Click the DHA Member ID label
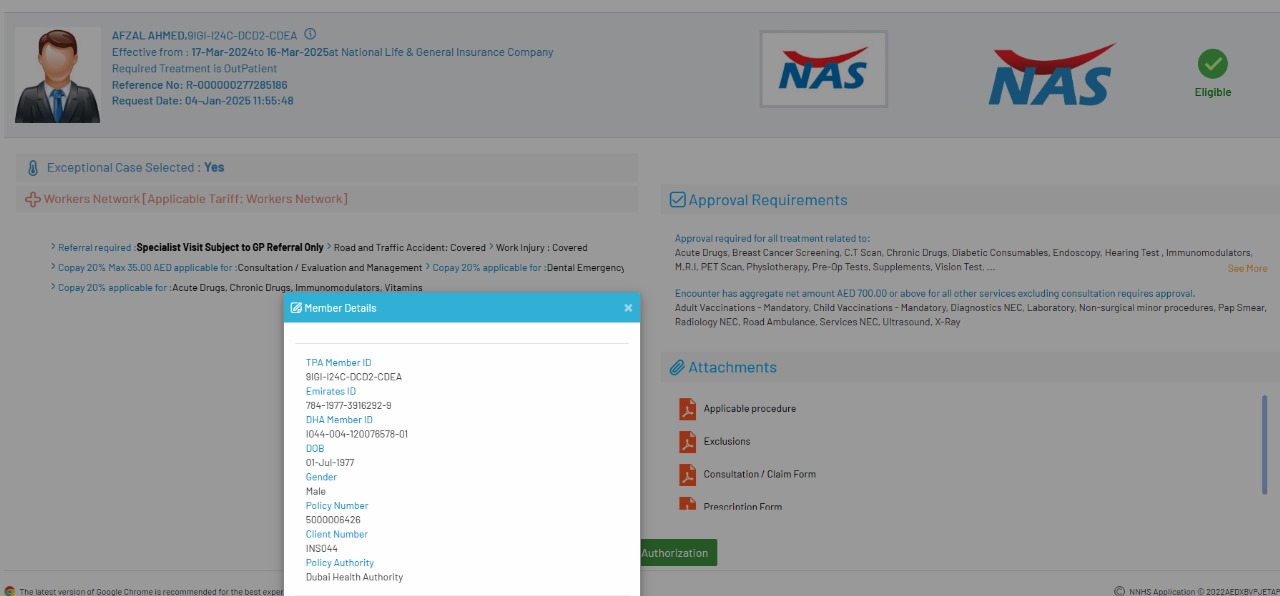This screenshot has height=596, width=1280. (x=340, y=420)
